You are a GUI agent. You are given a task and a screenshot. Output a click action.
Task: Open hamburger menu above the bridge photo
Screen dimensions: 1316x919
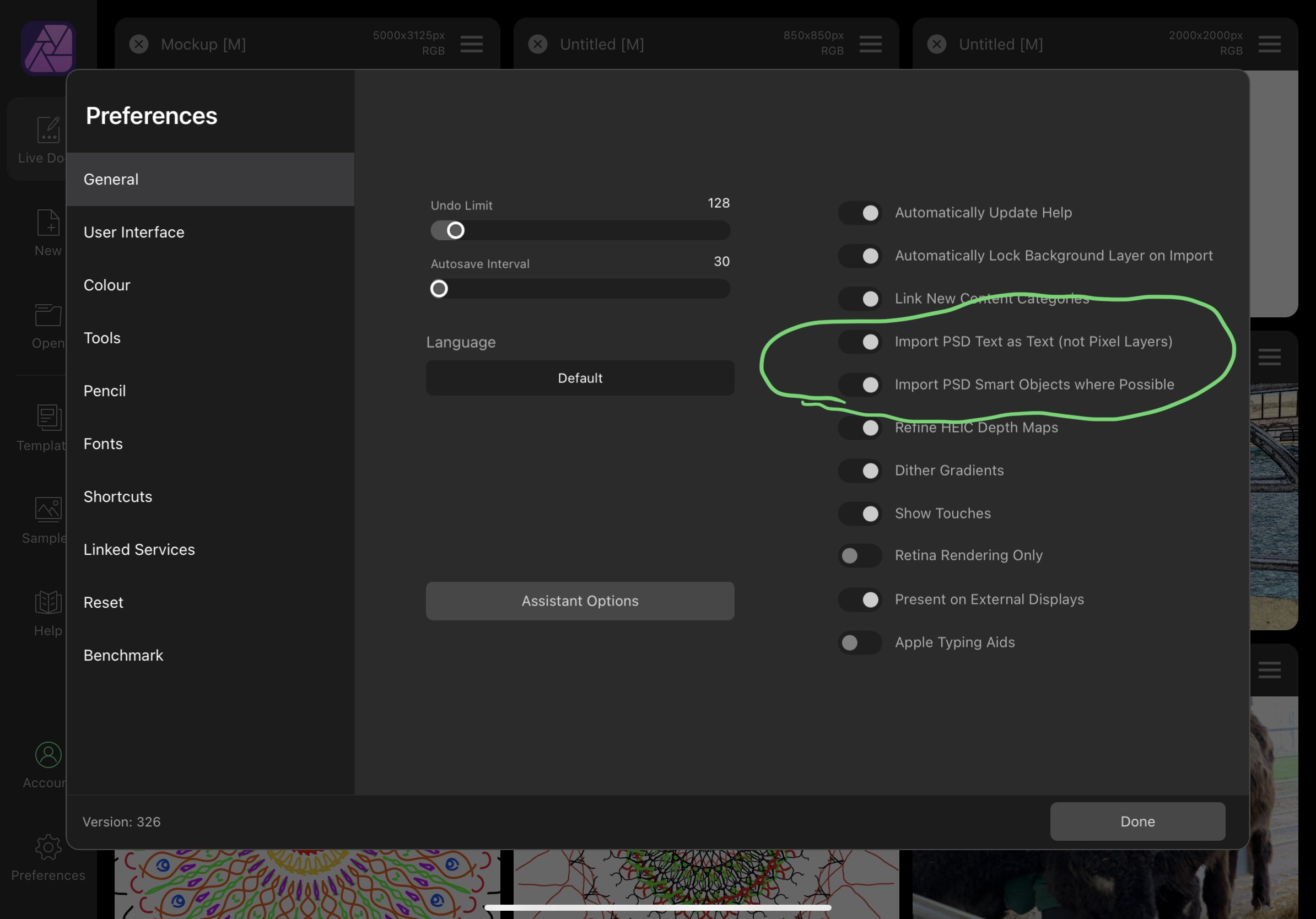coord(1270,357)
